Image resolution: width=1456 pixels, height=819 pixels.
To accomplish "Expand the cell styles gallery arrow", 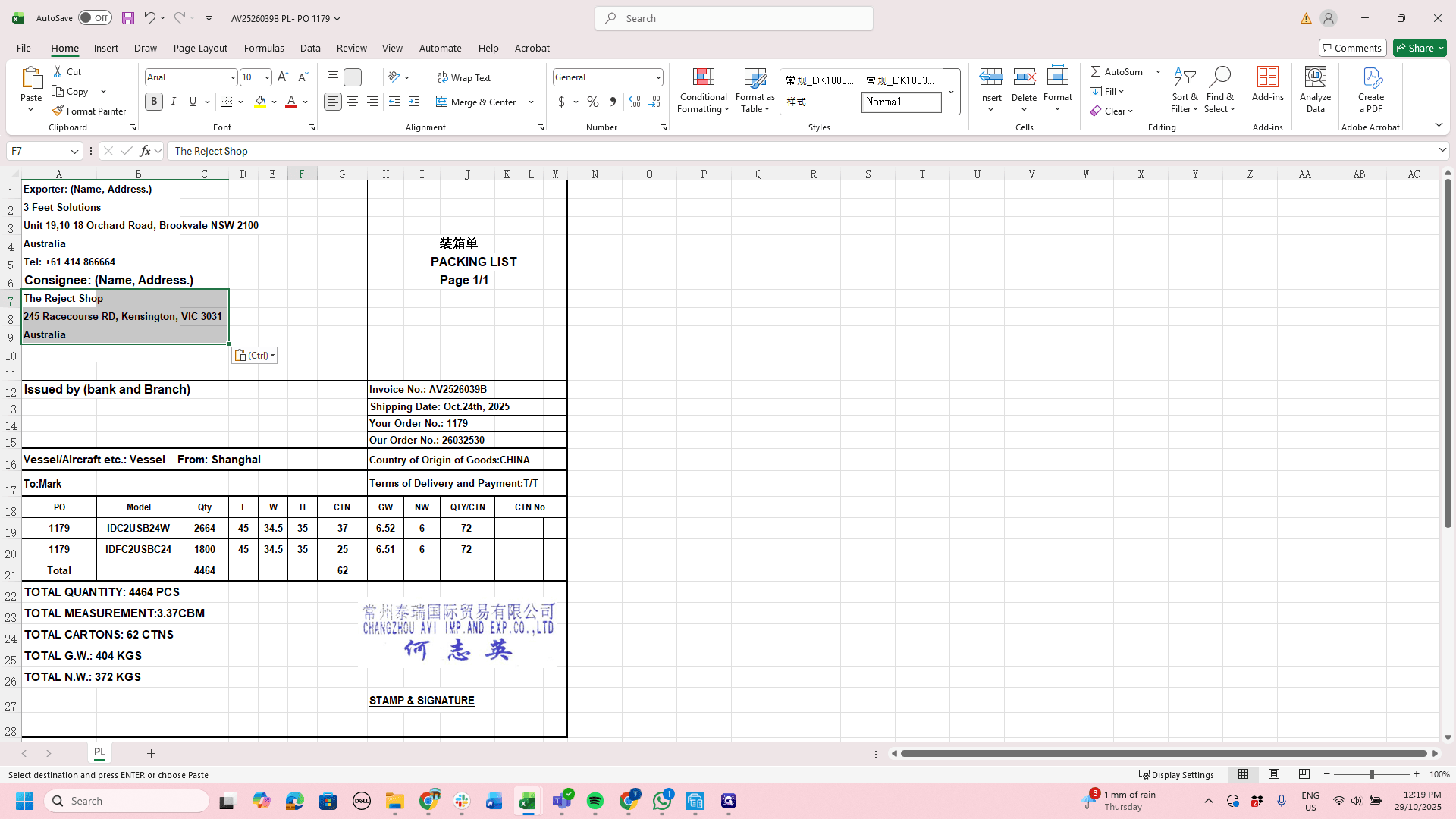I will pos(951,91).
